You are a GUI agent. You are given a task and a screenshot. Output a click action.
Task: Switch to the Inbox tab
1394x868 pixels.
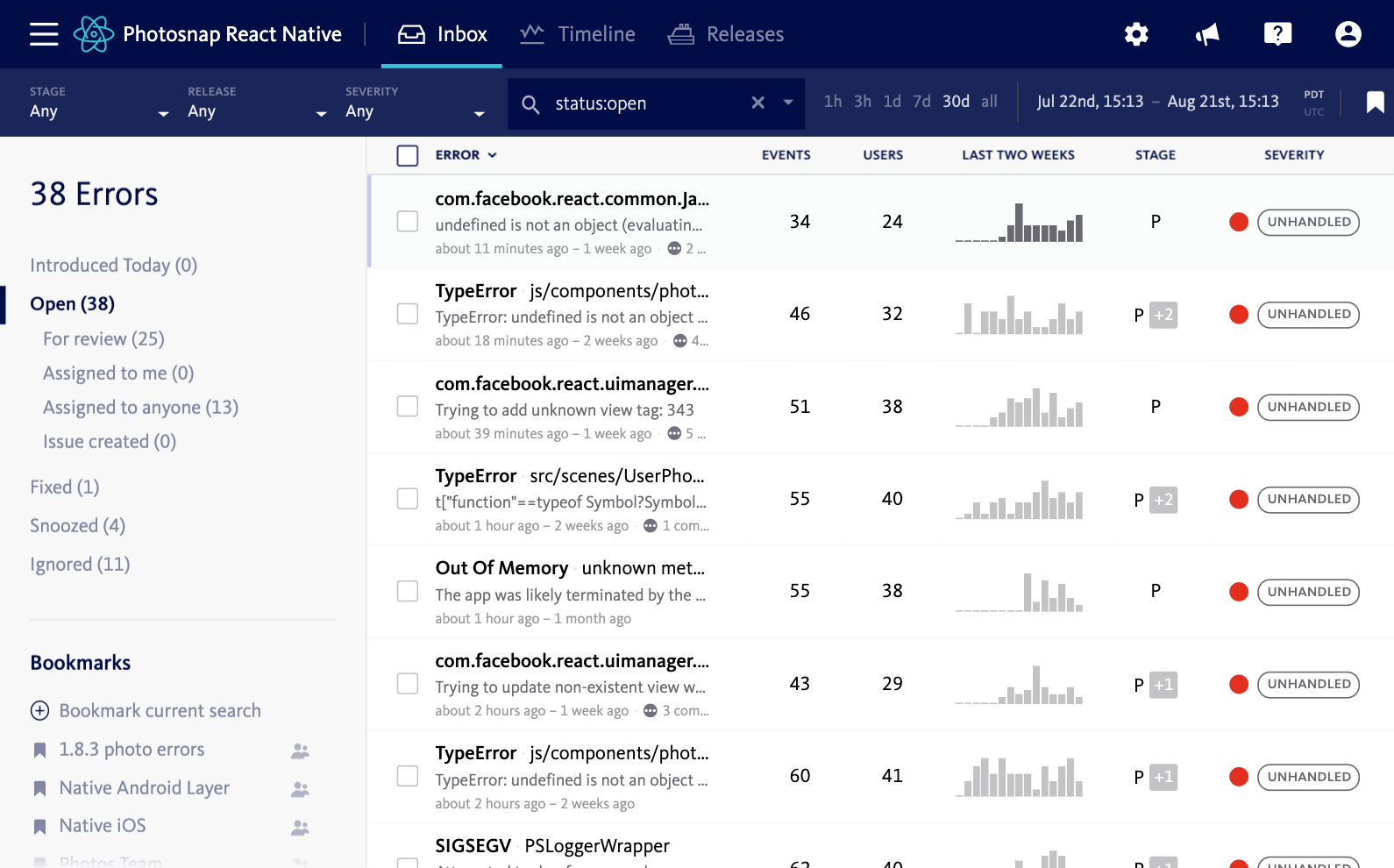click(442, 34)
